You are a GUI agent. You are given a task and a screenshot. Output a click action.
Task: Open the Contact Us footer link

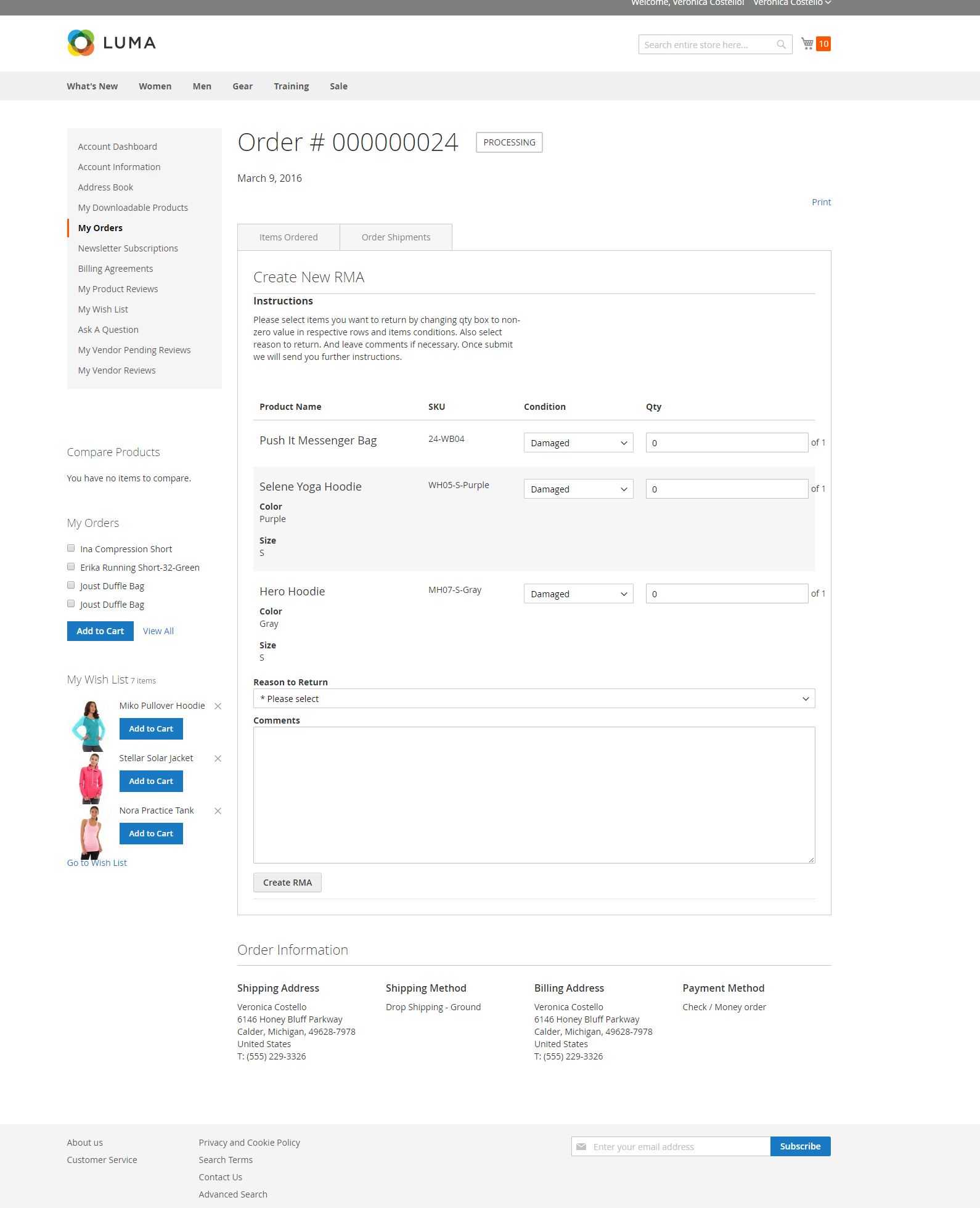click(x=220, y=1177)
